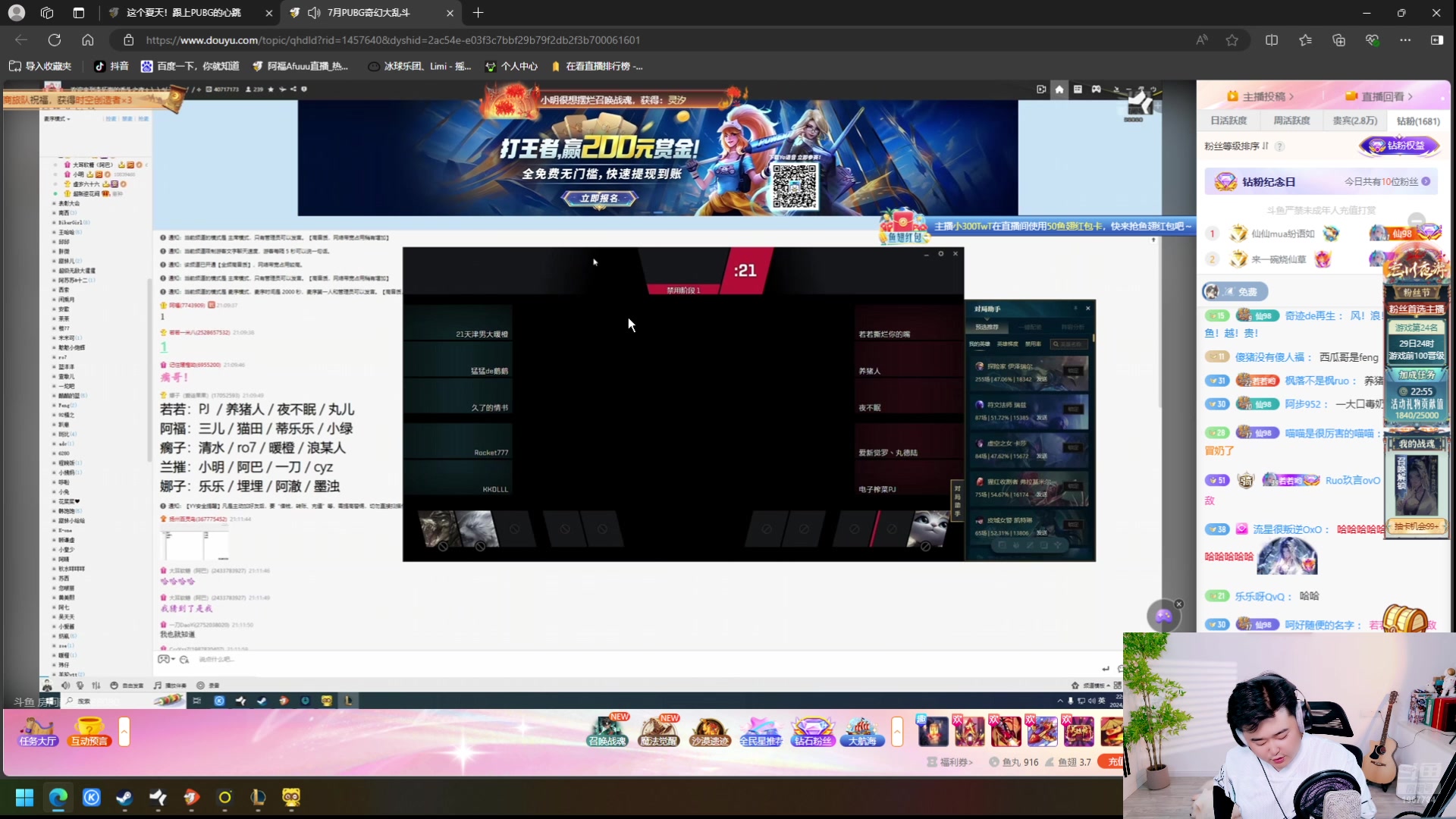Image resolution: width=1456 pixels, height=819 pixels.
Task: Click the browser address bar URL
Action: coord(393,40)
